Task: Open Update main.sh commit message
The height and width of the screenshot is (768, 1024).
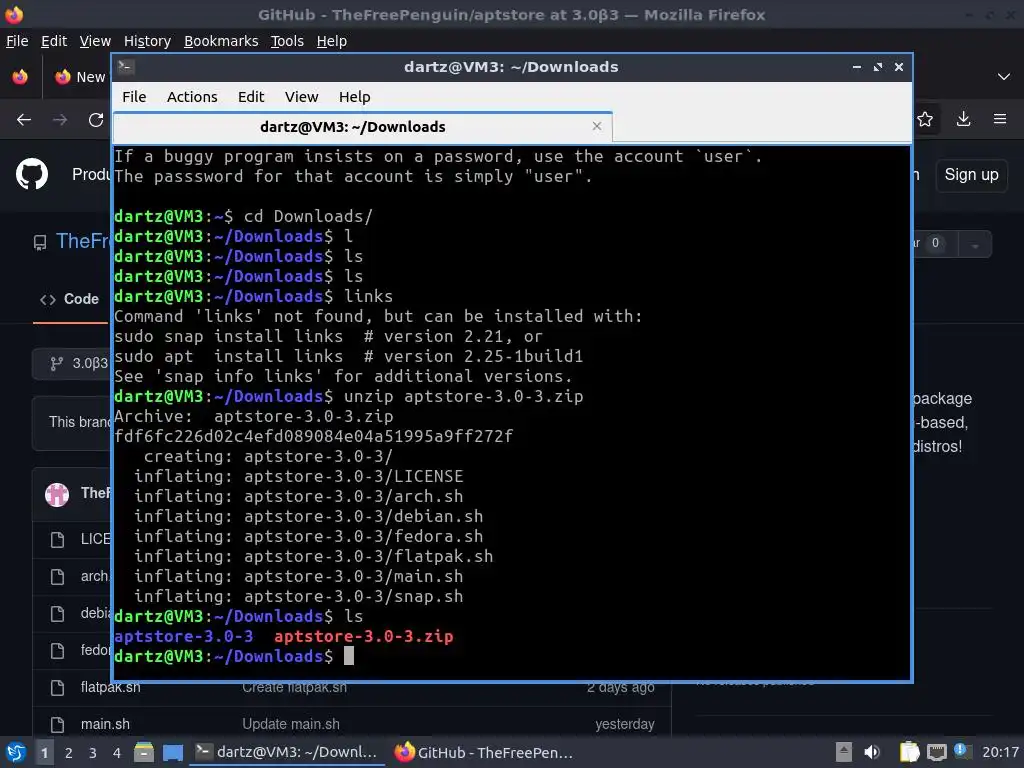Action: click(x=291, y=724)
